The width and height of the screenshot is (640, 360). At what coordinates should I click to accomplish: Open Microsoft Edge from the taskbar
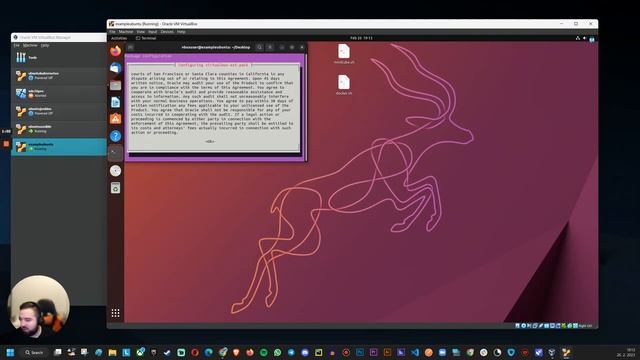point(209,352)
